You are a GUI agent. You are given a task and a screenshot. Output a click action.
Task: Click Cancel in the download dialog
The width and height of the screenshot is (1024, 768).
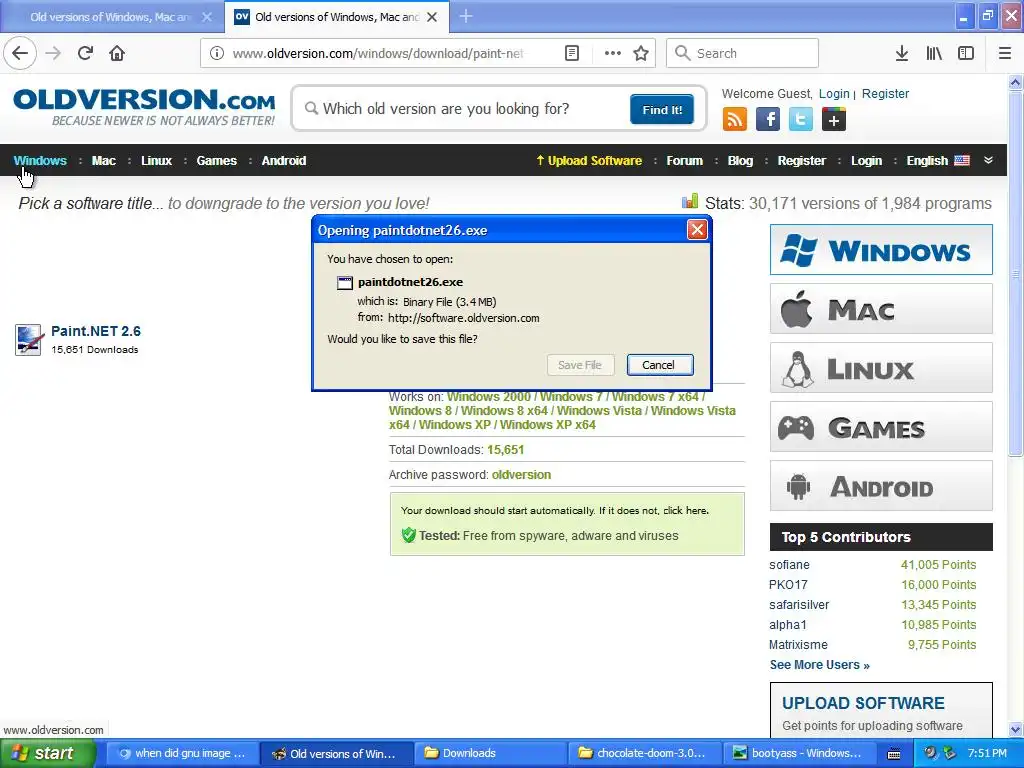(x=660, y=364)
